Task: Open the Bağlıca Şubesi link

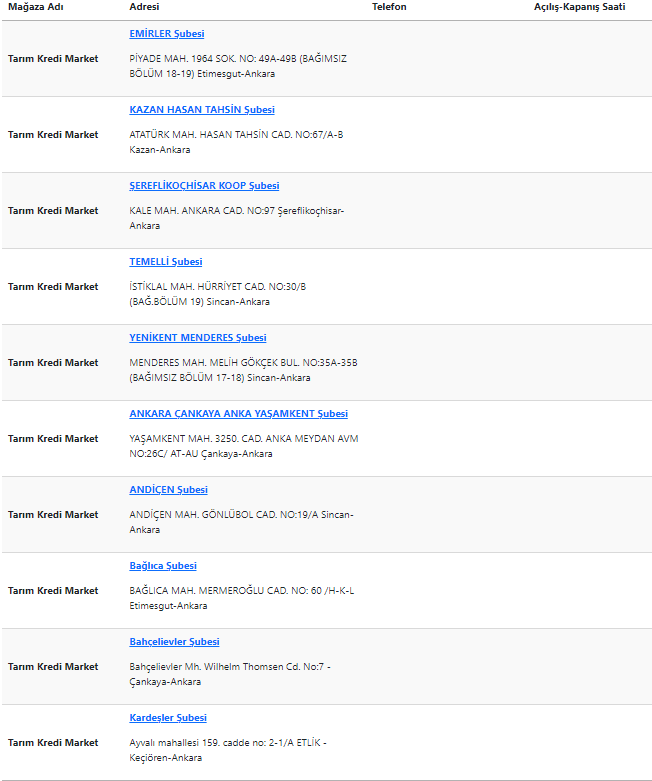Action: [x=163, y=566]
